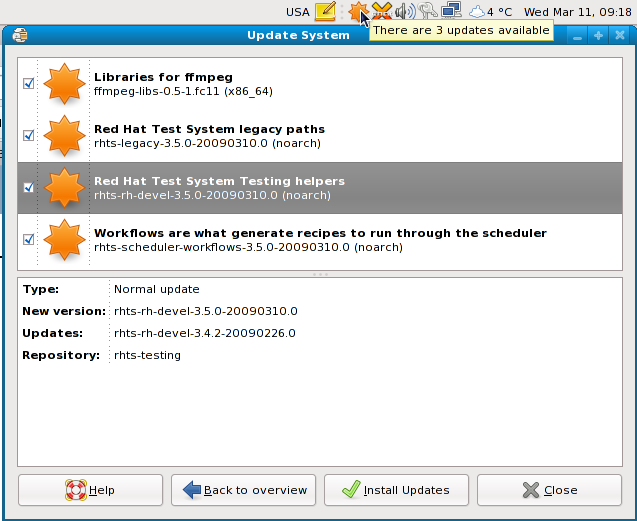The image size is (637, 521).
Task: Toggle the Testing helpers update checkbox
Action: tap(29, 187)
